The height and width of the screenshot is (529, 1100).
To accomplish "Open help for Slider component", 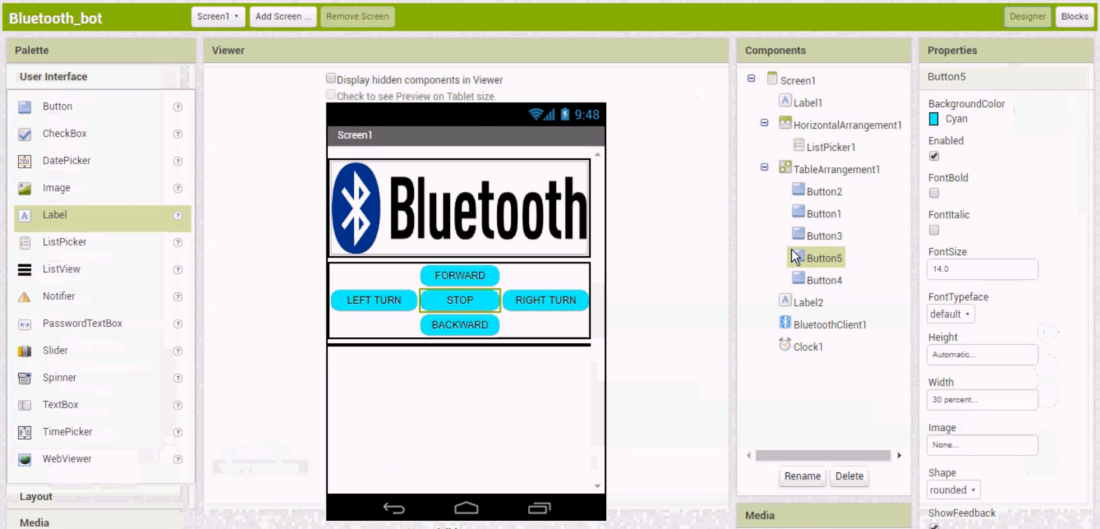I will tap(177, 351).
